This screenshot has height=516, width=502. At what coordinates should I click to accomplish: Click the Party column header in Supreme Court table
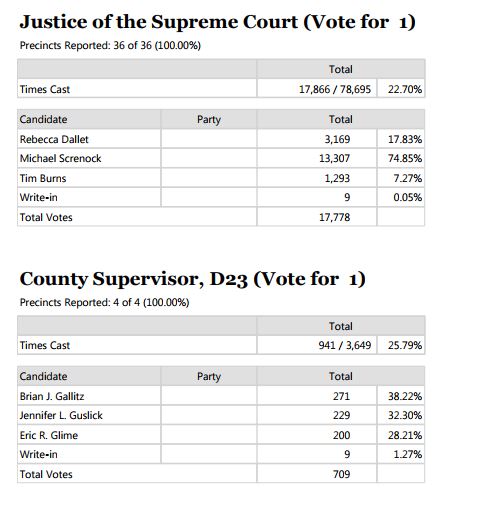click(209, 119)
